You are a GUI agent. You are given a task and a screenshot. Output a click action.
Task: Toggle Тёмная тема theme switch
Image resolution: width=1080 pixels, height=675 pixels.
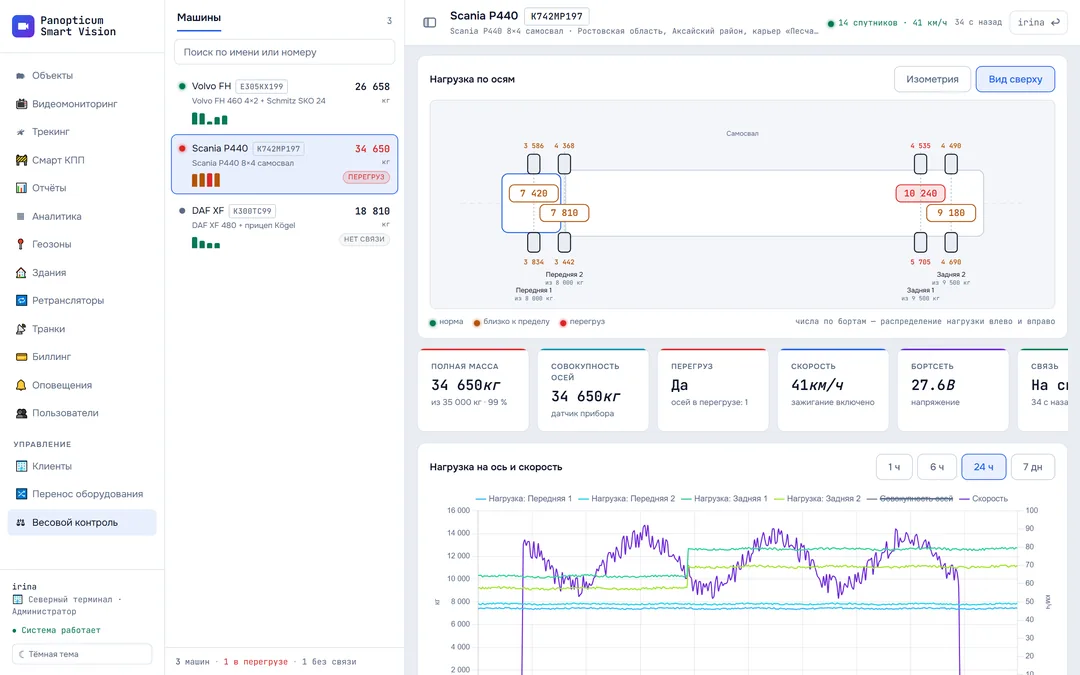click(x=82, y=654)
